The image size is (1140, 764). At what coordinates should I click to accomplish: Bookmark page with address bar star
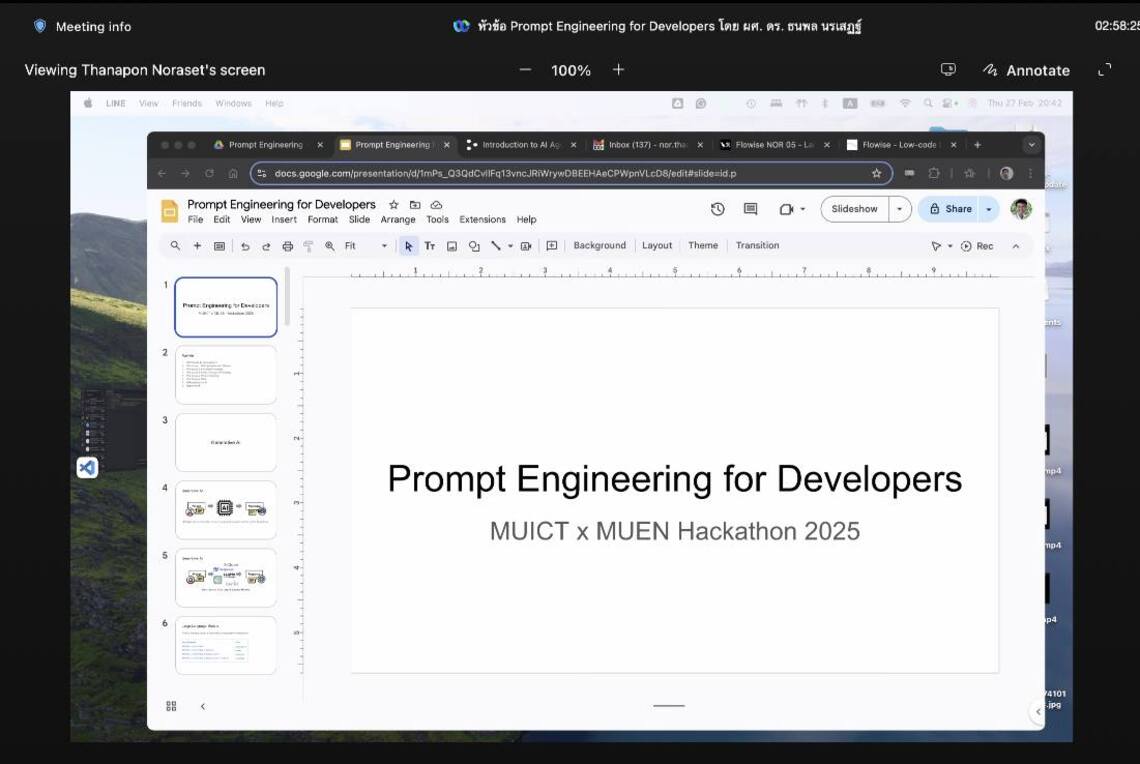tap(876, 173)
